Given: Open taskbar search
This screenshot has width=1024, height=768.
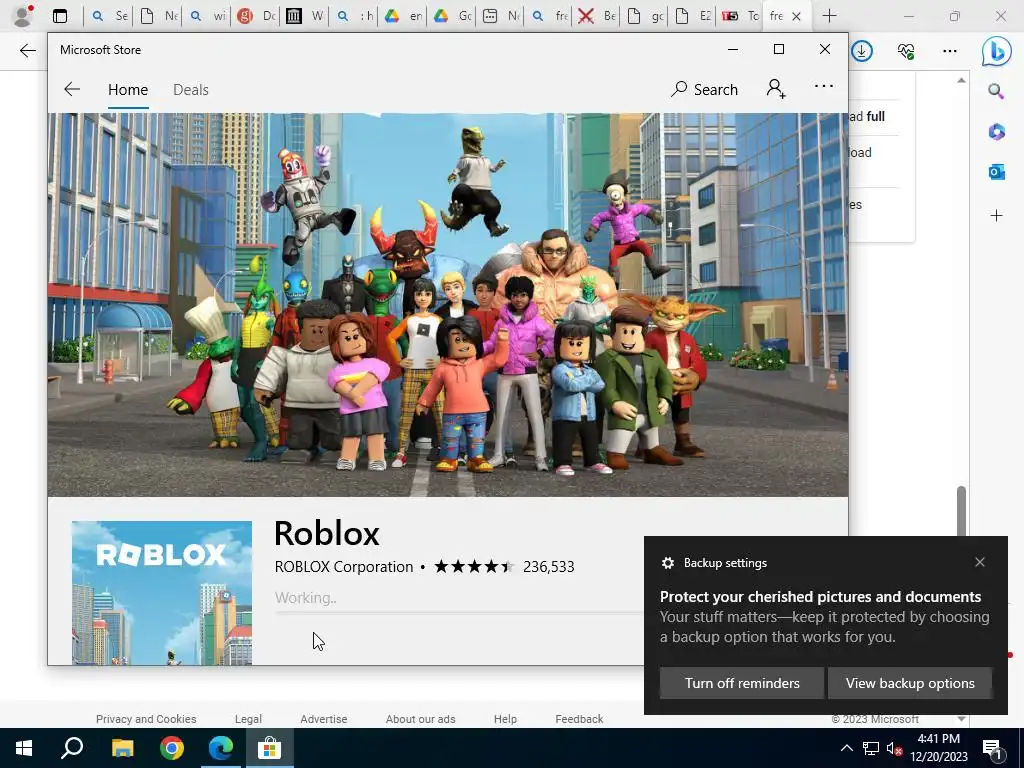Looking at the screenshot, I should [x=72, y=748].
